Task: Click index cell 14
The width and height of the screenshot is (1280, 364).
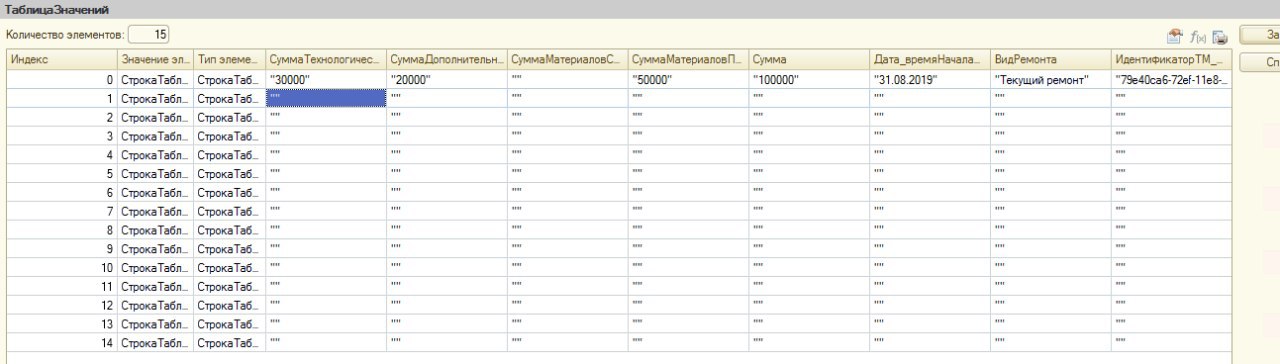Action: click(x=62, y=343)
